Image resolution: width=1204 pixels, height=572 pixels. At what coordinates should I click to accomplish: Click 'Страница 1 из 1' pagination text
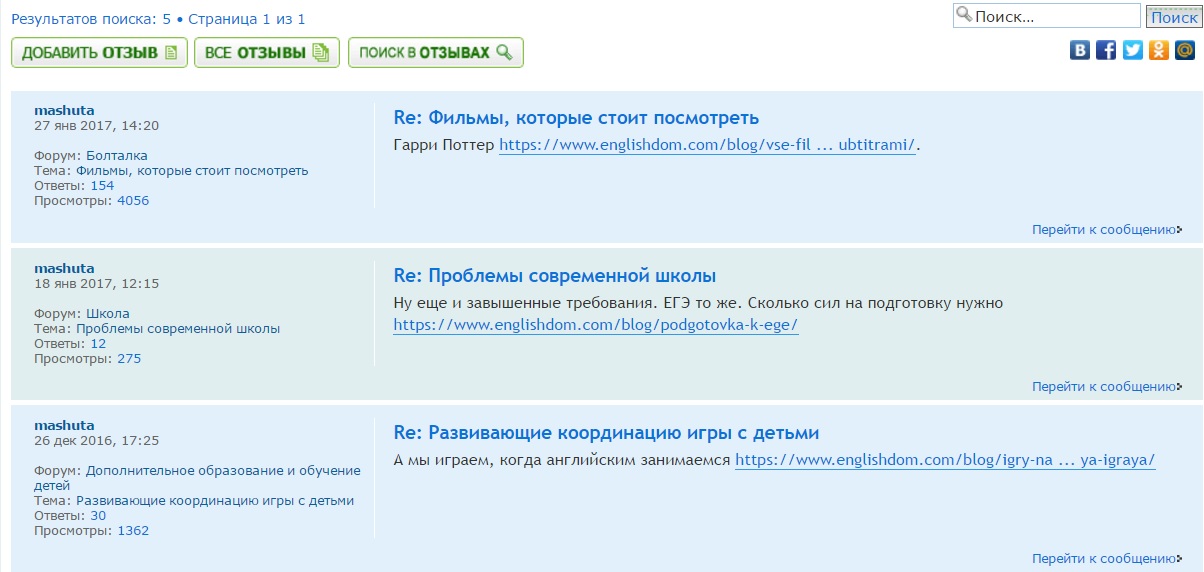pyautogui.click(x=246, y=18)
